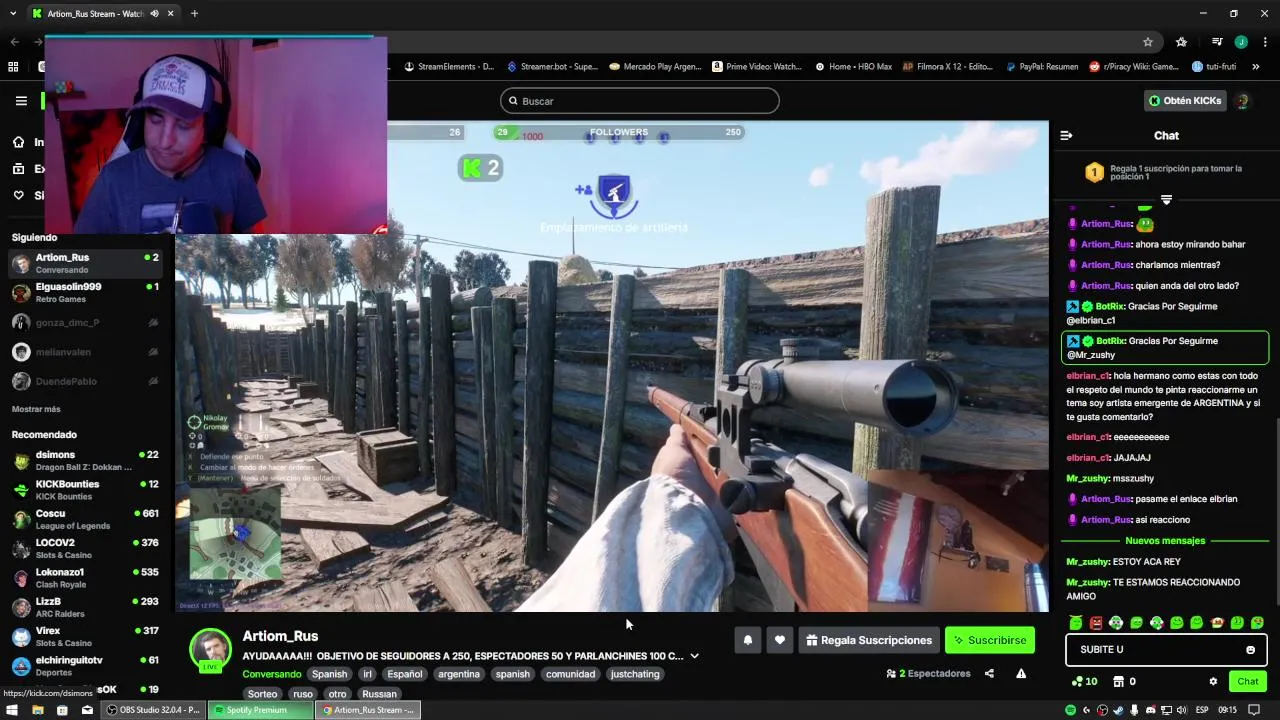
Task: Click Conversando category link
Action: pyautogui.click(x=271, y=674)
